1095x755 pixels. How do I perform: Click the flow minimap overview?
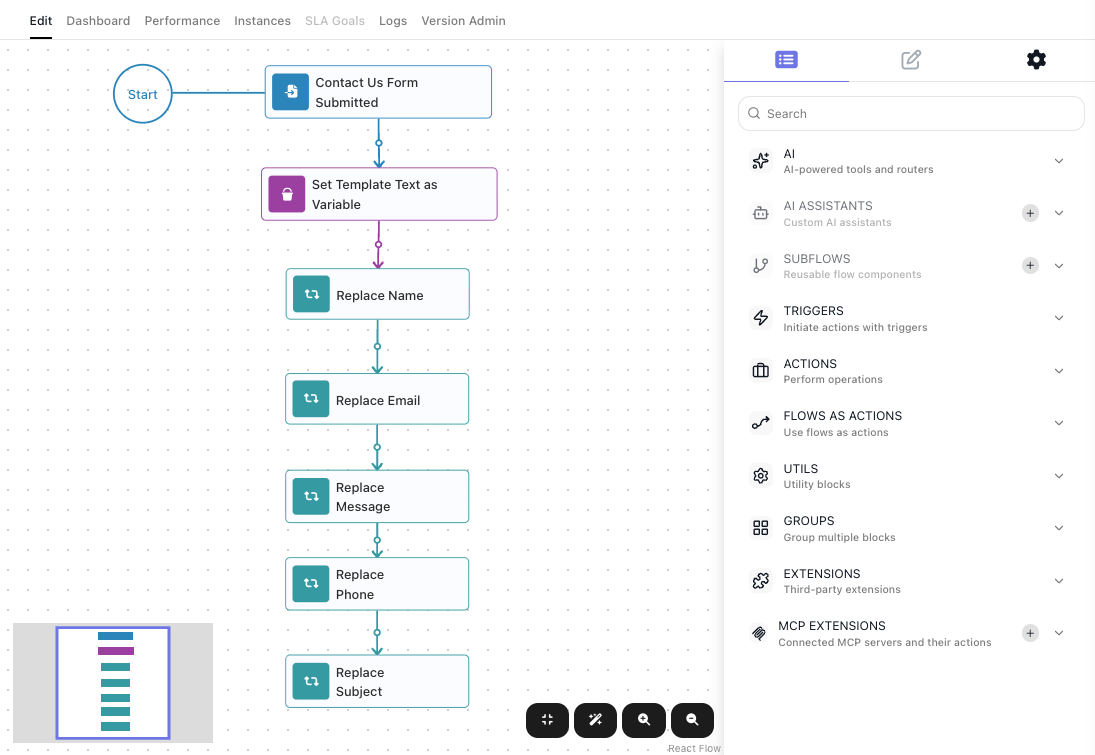pos(113,682)
